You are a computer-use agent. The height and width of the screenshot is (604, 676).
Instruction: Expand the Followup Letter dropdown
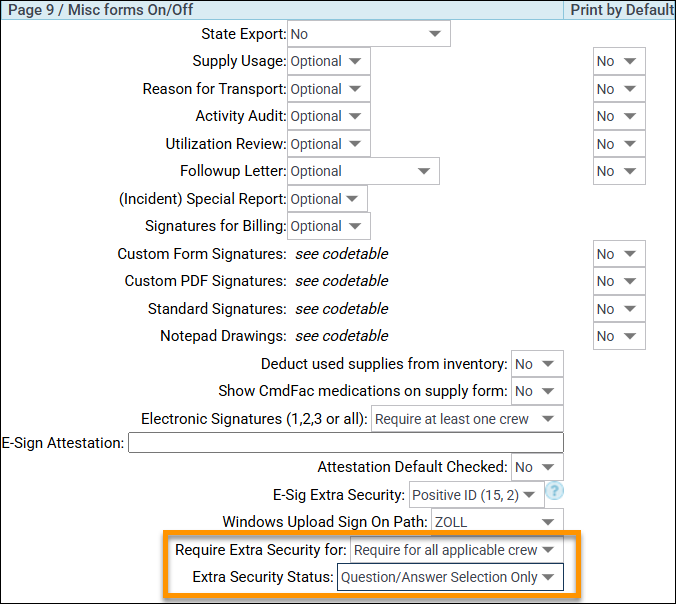(x=363, y=171)
